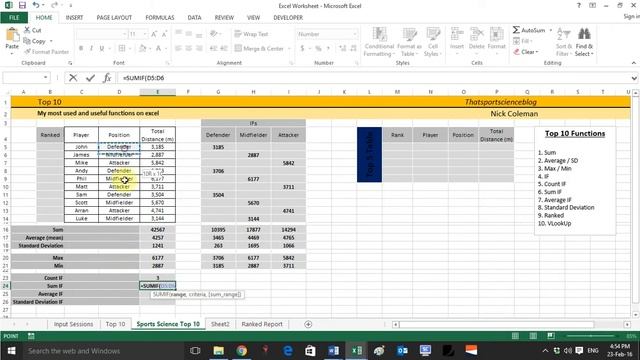Open the Name Box dropdown
640x360 pixels.
coord(45,78)
